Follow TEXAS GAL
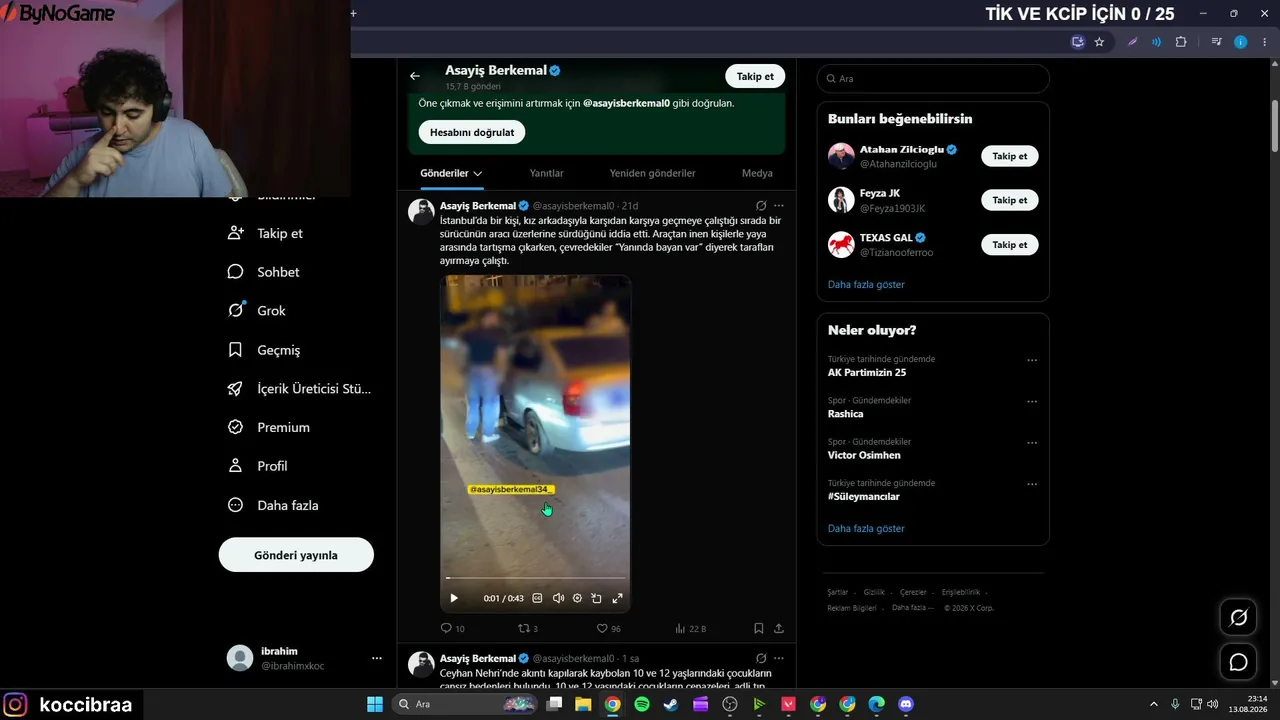 click(1010, 244)
